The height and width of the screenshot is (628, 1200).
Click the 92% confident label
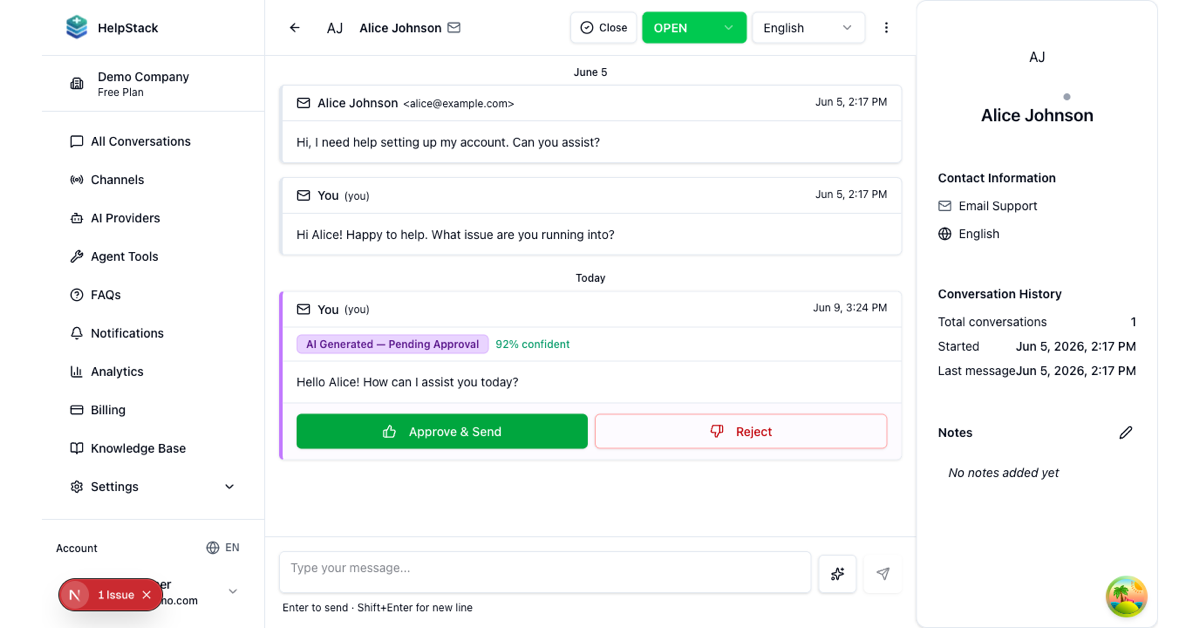(x=532, y=344)
